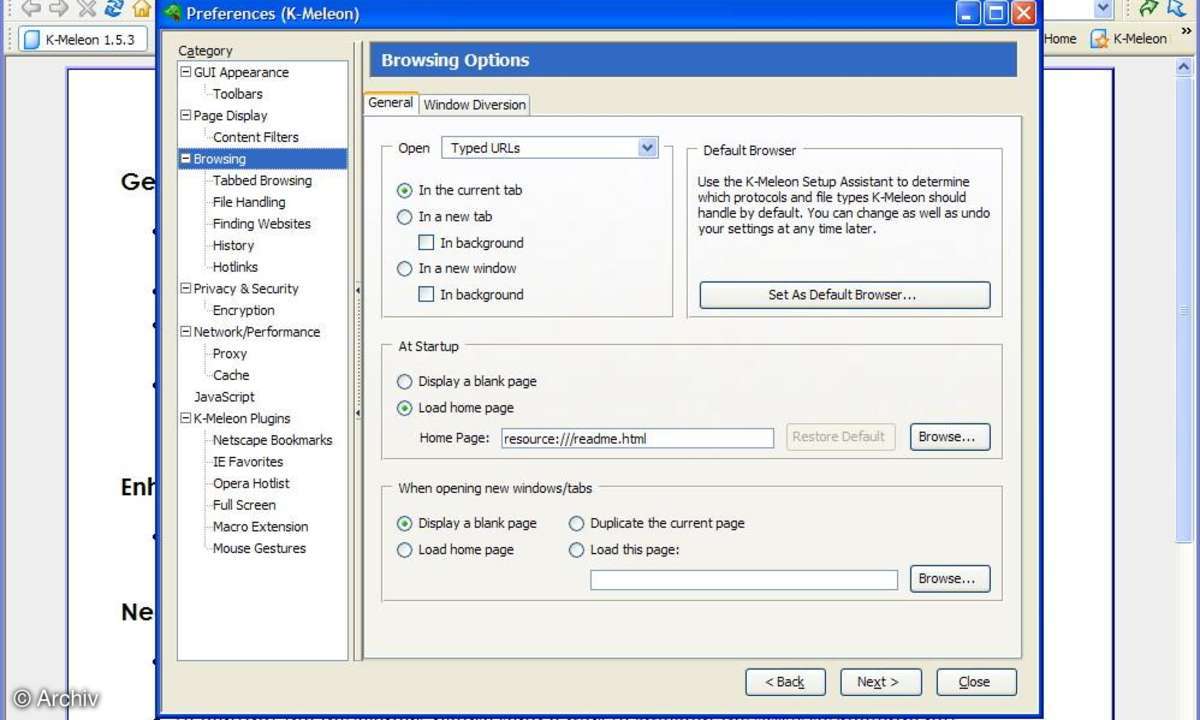The image size is (1200, 720).
Task: Tick 'In background' under 'In a new window'
Action: pos(426,294)
